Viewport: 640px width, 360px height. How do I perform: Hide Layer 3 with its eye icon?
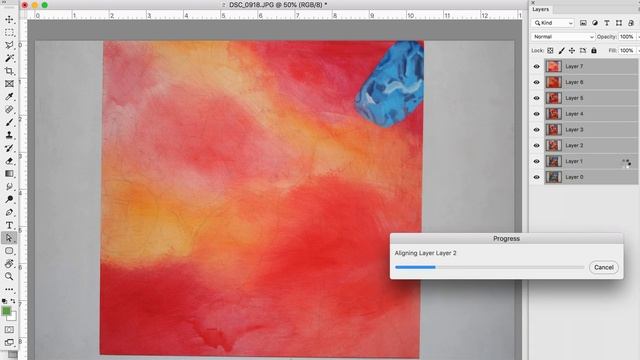(x=536, y=130)
